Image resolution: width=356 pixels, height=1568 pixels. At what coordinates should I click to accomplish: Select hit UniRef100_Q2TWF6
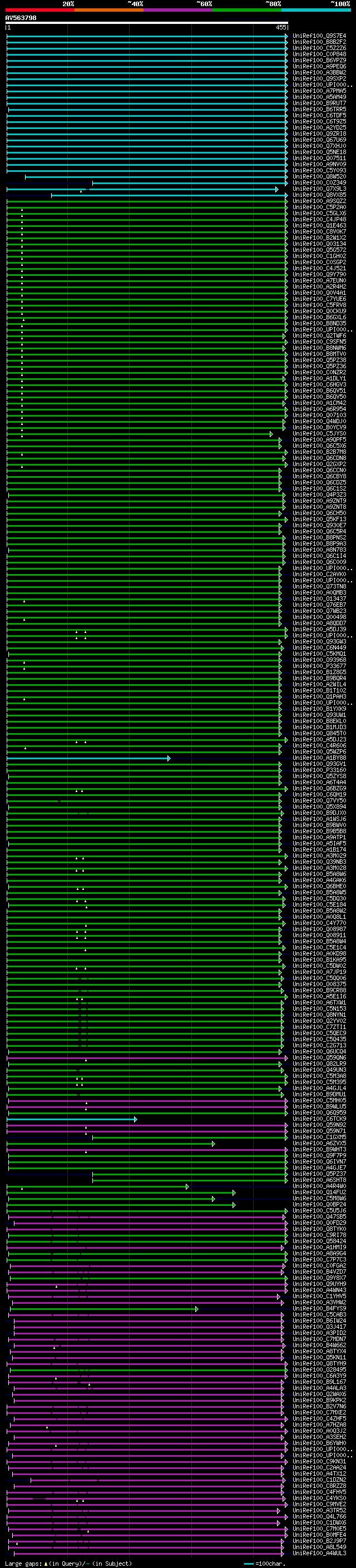click(x=319, y=336)
